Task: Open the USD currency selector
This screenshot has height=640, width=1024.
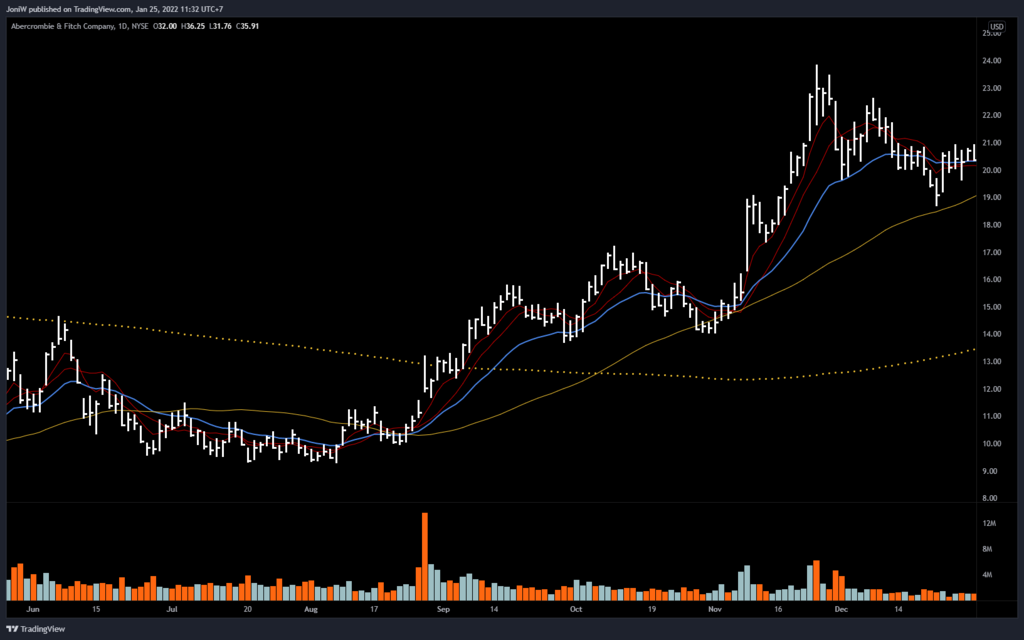Action: (x=997, y=26)
